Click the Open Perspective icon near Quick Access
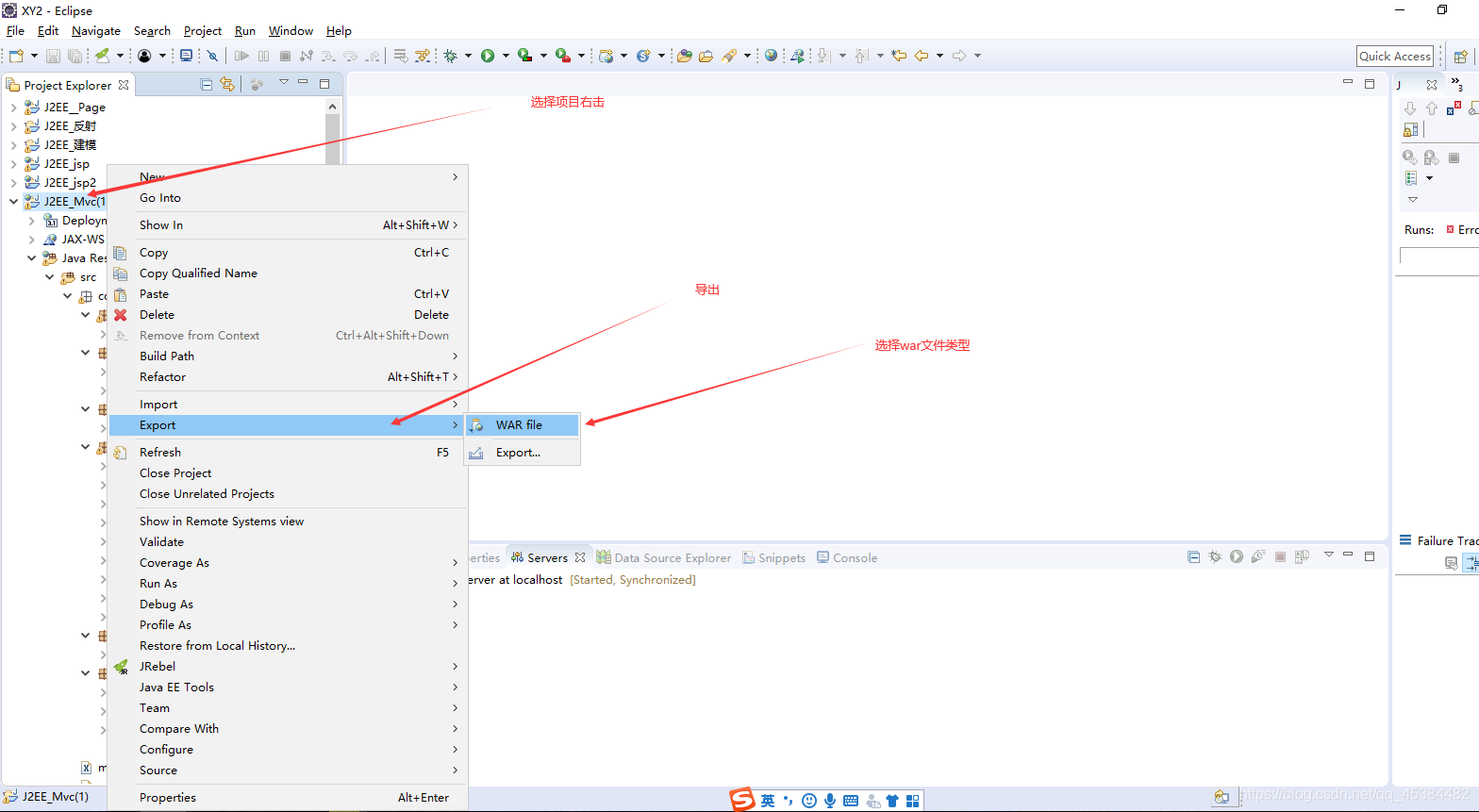 pyautogui.click(x=1460, y=56)
